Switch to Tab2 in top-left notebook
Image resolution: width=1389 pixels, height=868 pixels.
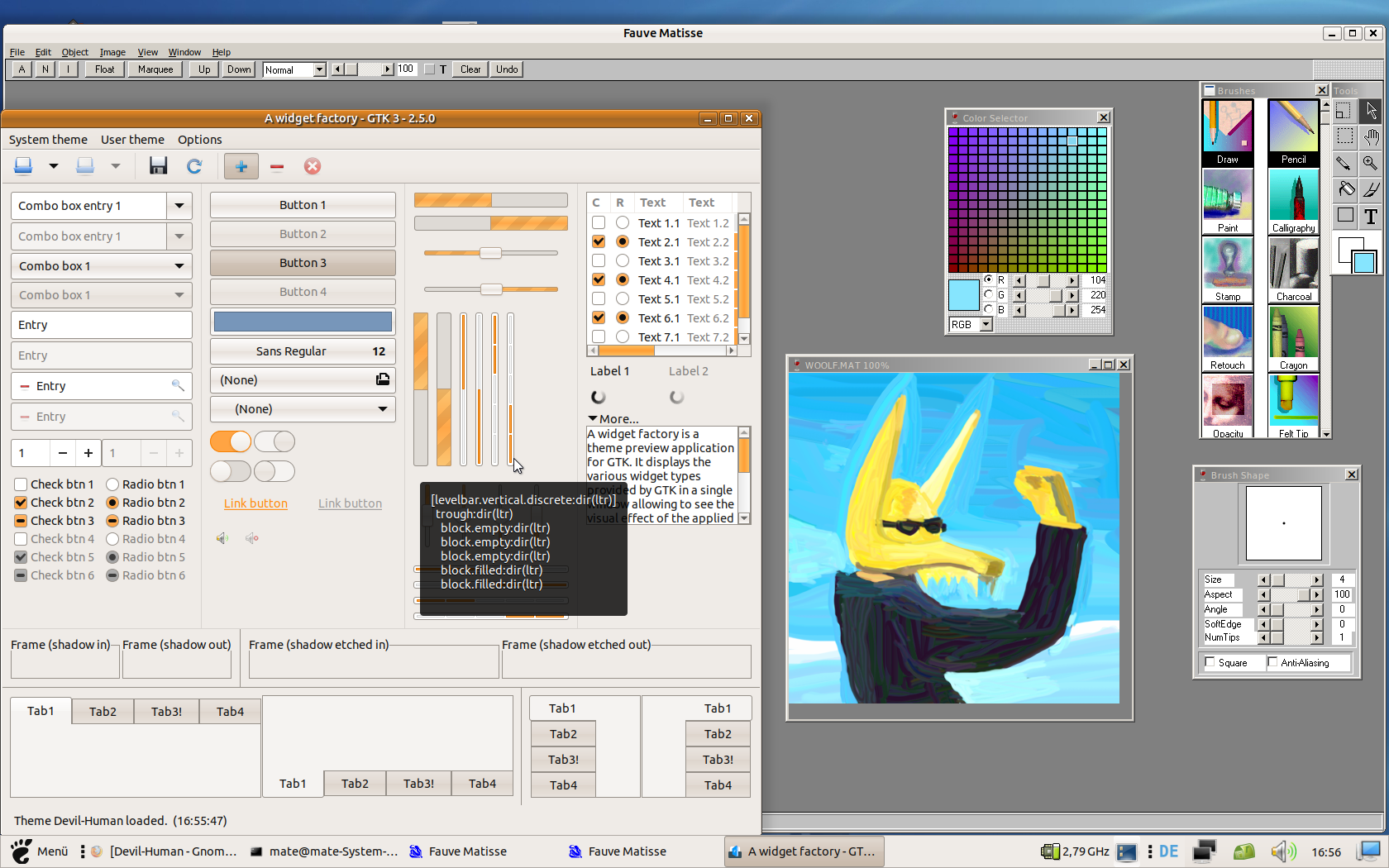coord(103,712)
